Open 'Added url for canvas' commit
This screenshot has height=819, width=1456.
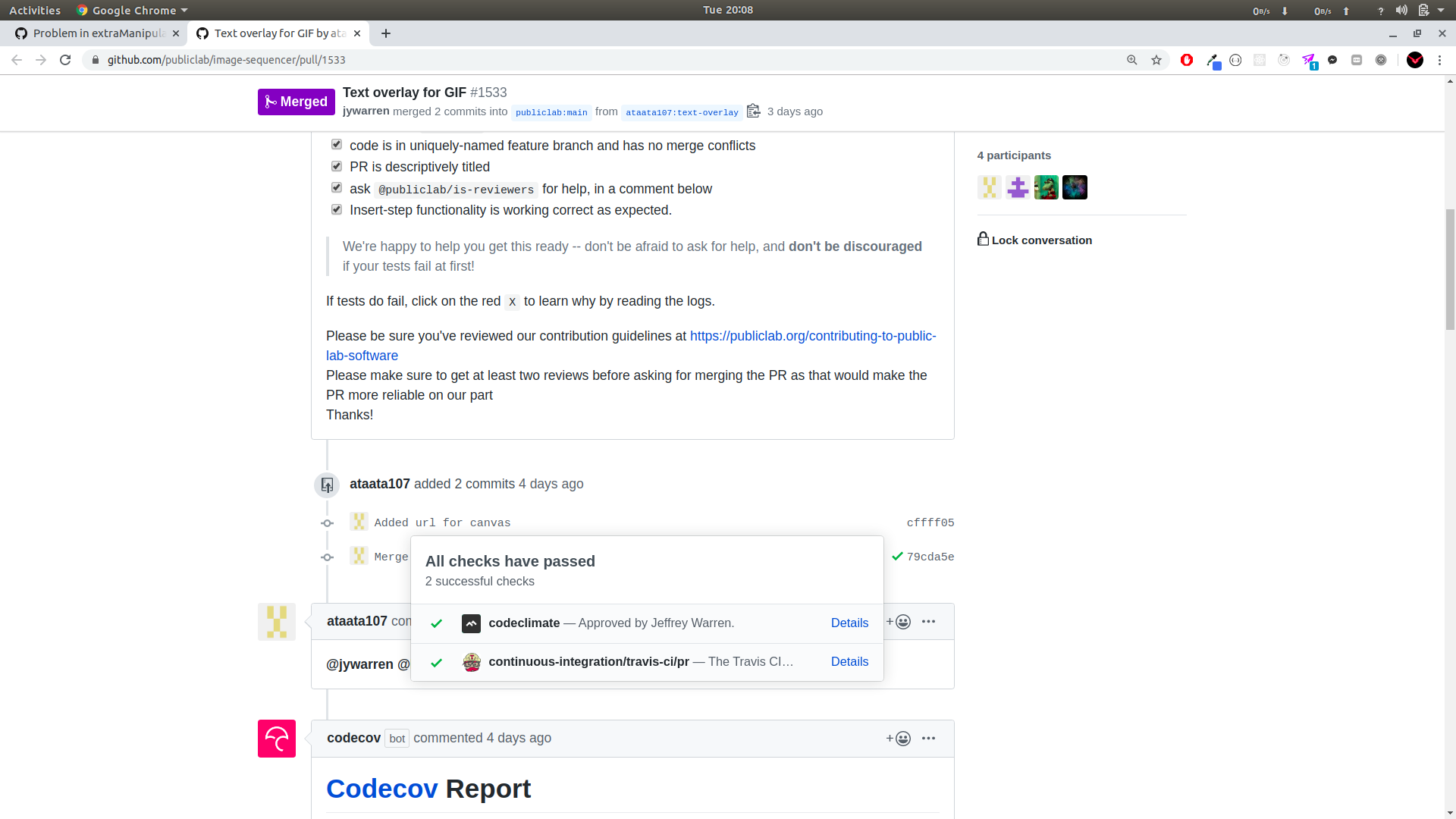(442, 523)
